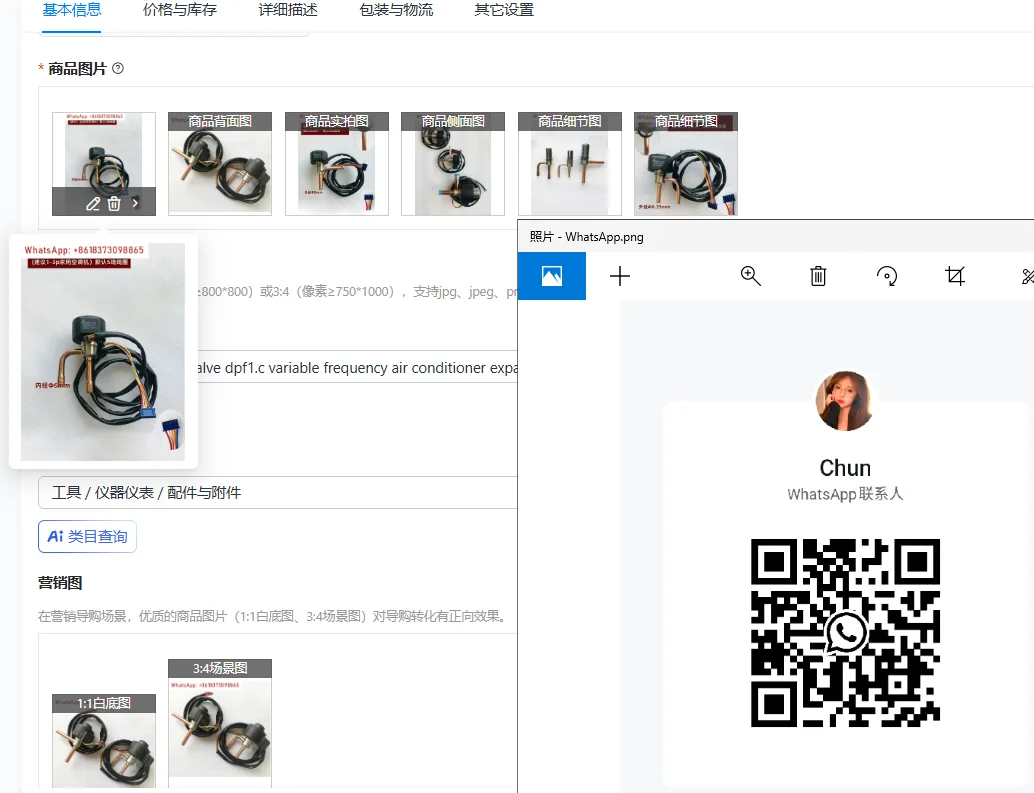The width and height of the screenshot is (1034, 793).
Task: Click the 照片 - WhatsApp.png window title bar
Action: (776, 237)
